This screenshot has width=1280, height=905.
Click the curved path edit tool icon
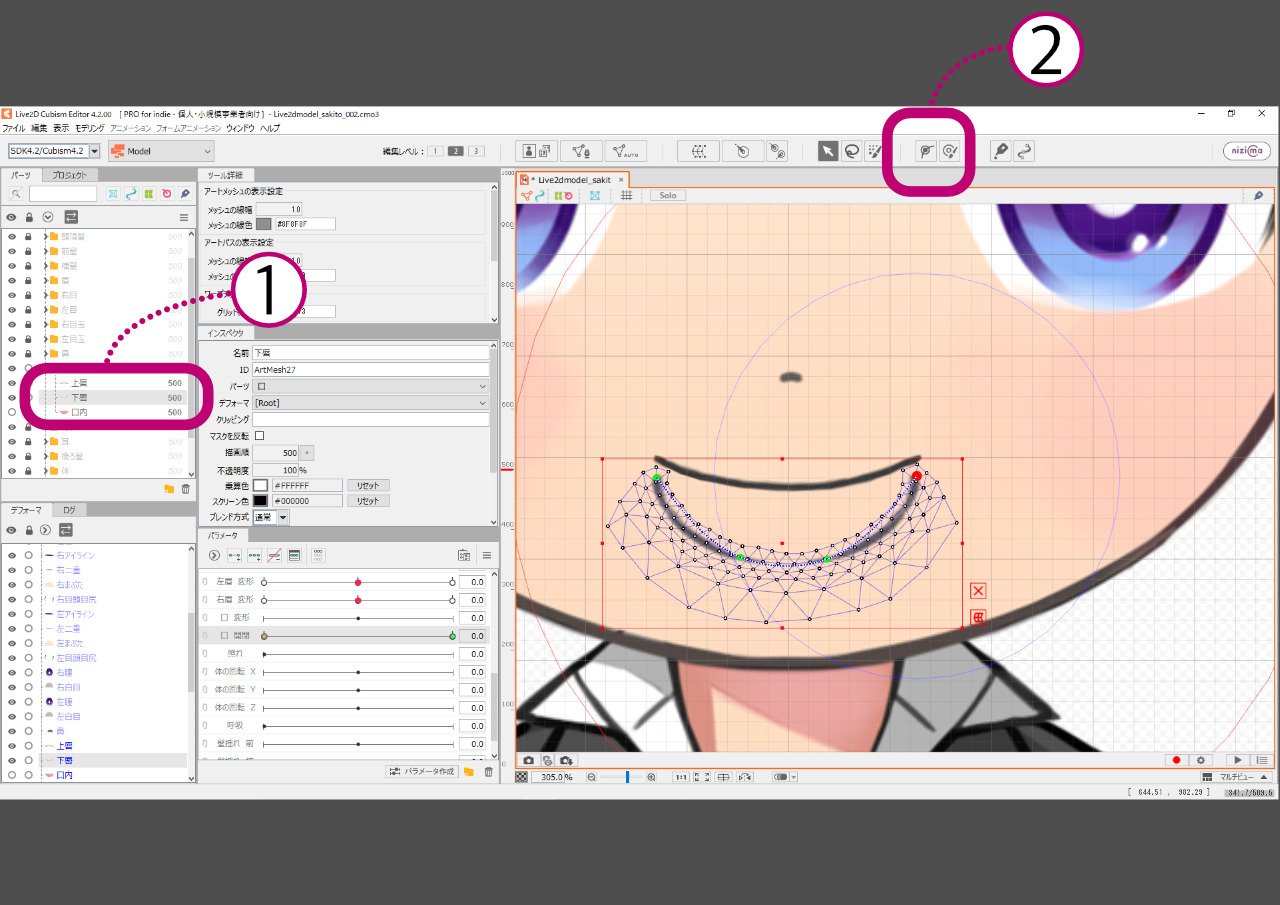pos(1024,151)
